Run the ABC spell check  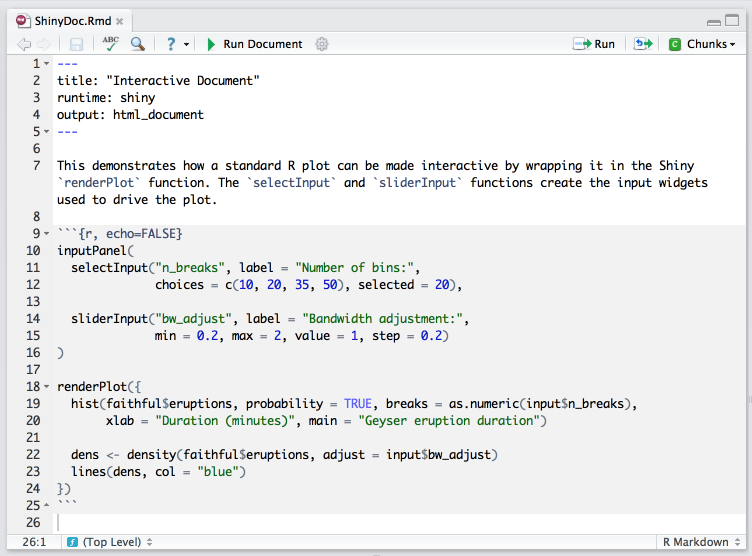tap(110, 44)
